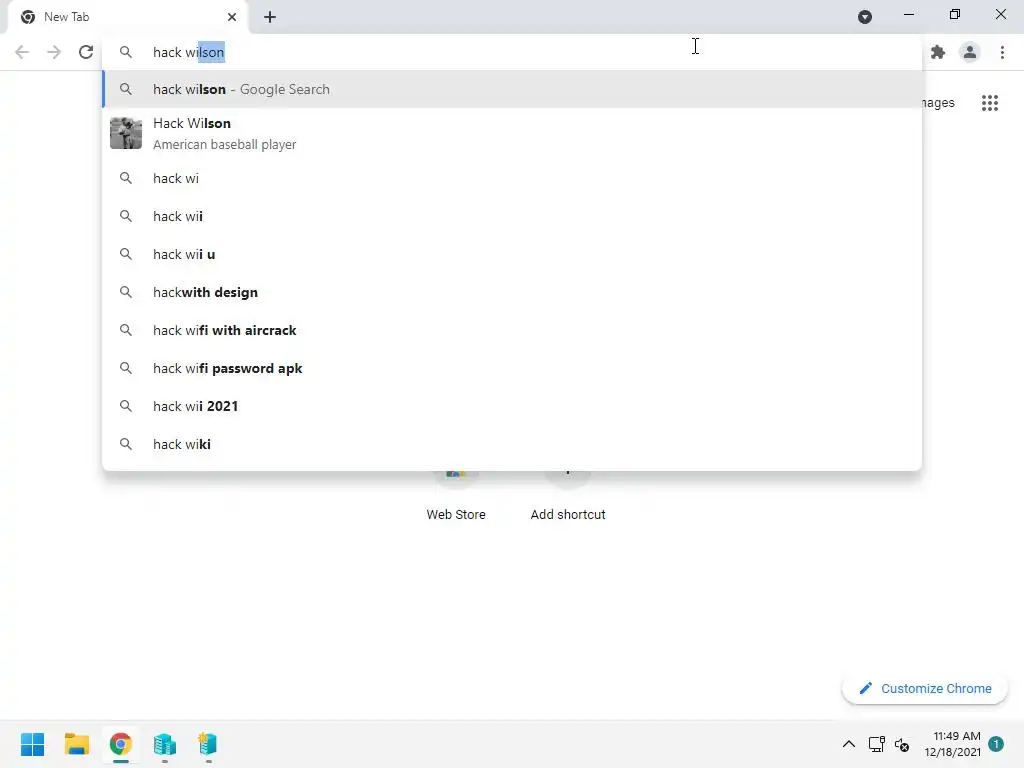Restore down the Chrome window
The height and width of the screenshot is (768, 1024).
coord(955,14)
